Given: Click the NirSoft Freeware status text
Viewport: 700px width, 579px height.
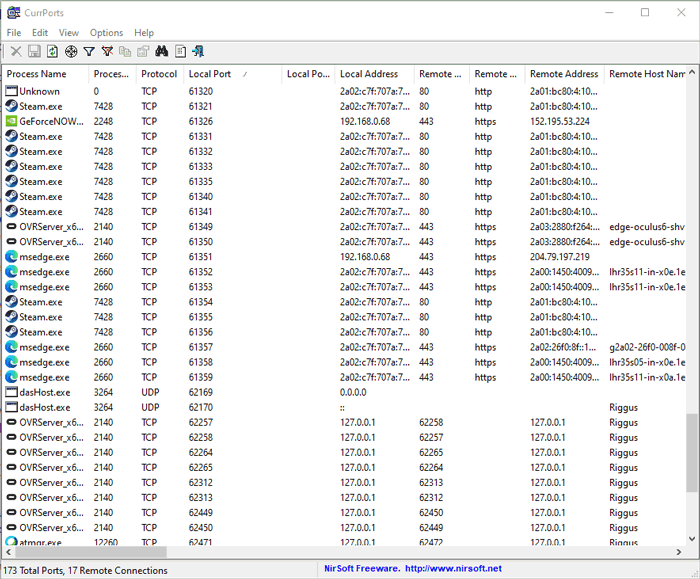Looking at the screenshot, I should pos(362,568).
